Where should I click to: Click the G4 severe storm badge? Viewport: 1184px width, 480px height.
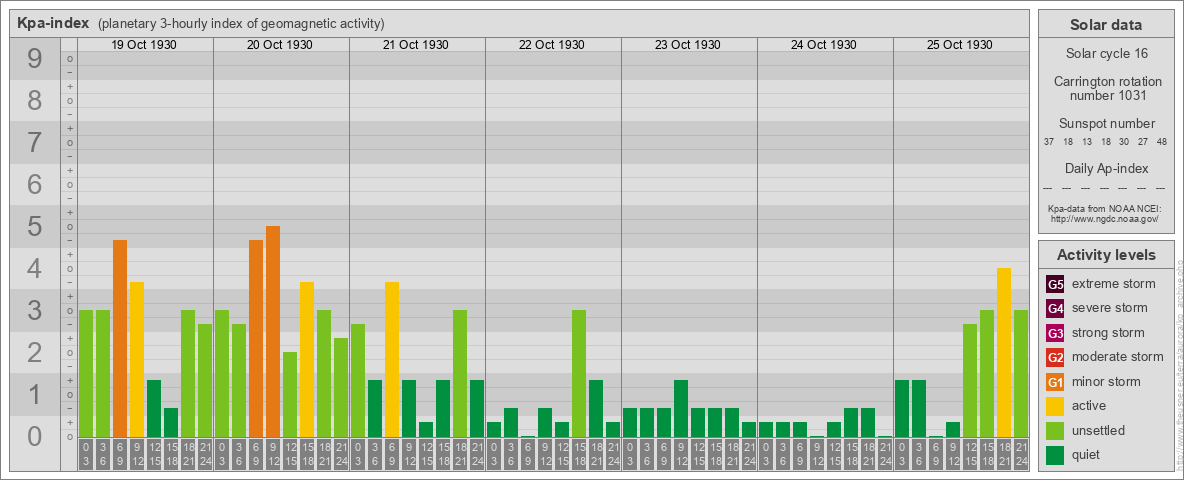(x=1055, y=309)
